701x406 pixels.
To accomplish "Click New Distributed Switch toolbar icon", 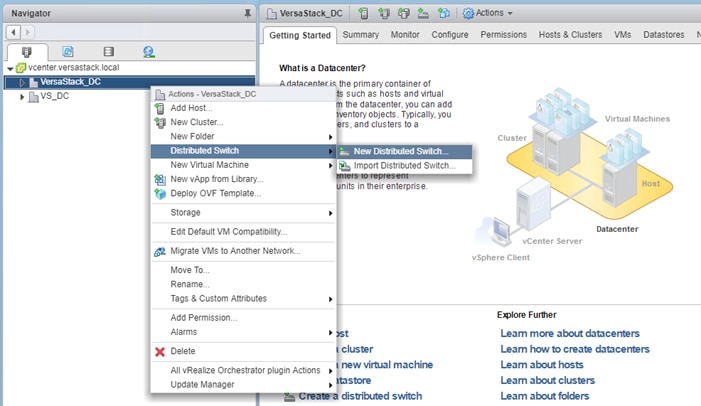I will click(423, 13).
